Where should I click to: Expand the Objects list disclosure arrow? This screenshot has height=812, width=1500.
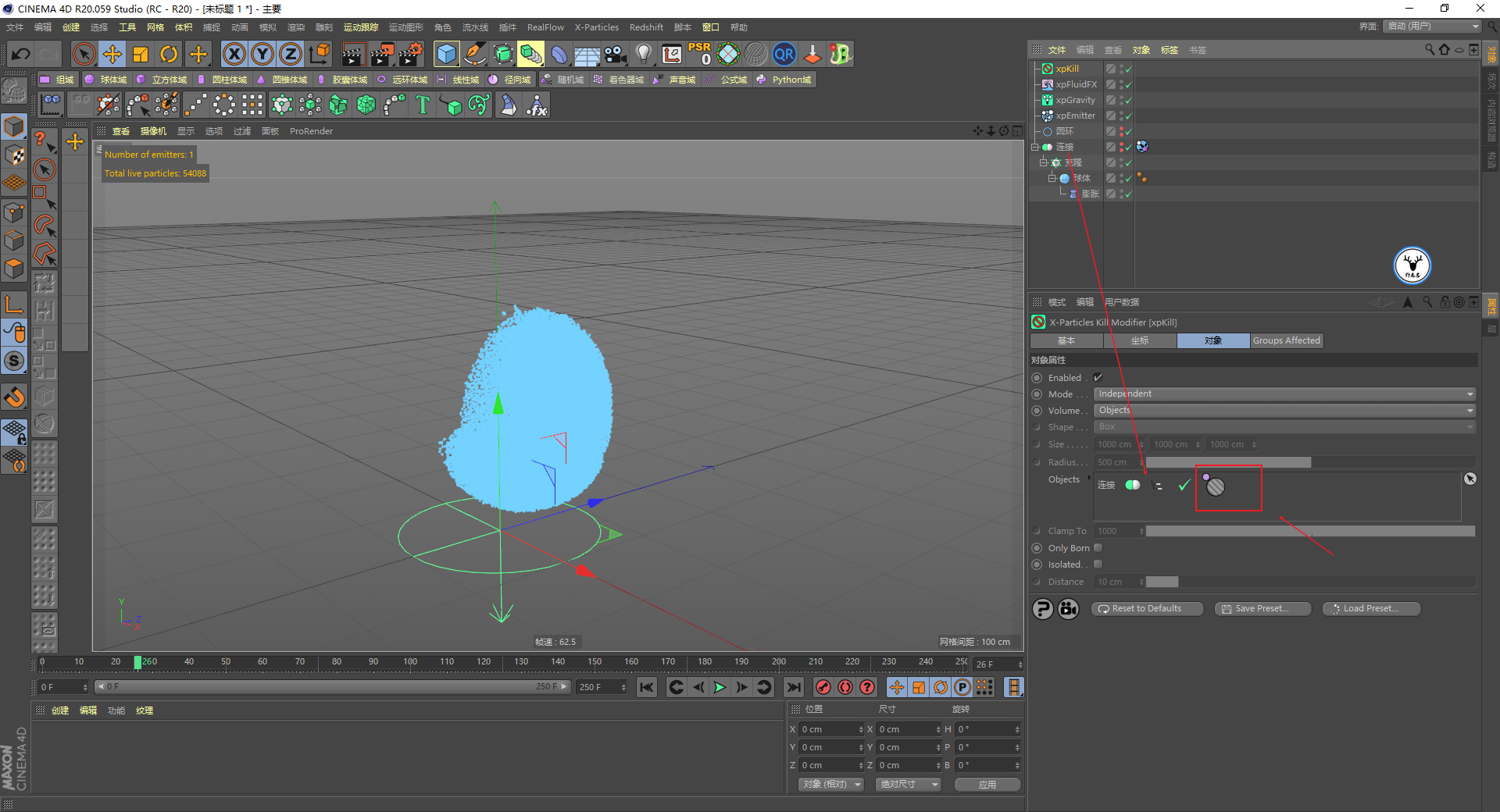pos(1089,478)
